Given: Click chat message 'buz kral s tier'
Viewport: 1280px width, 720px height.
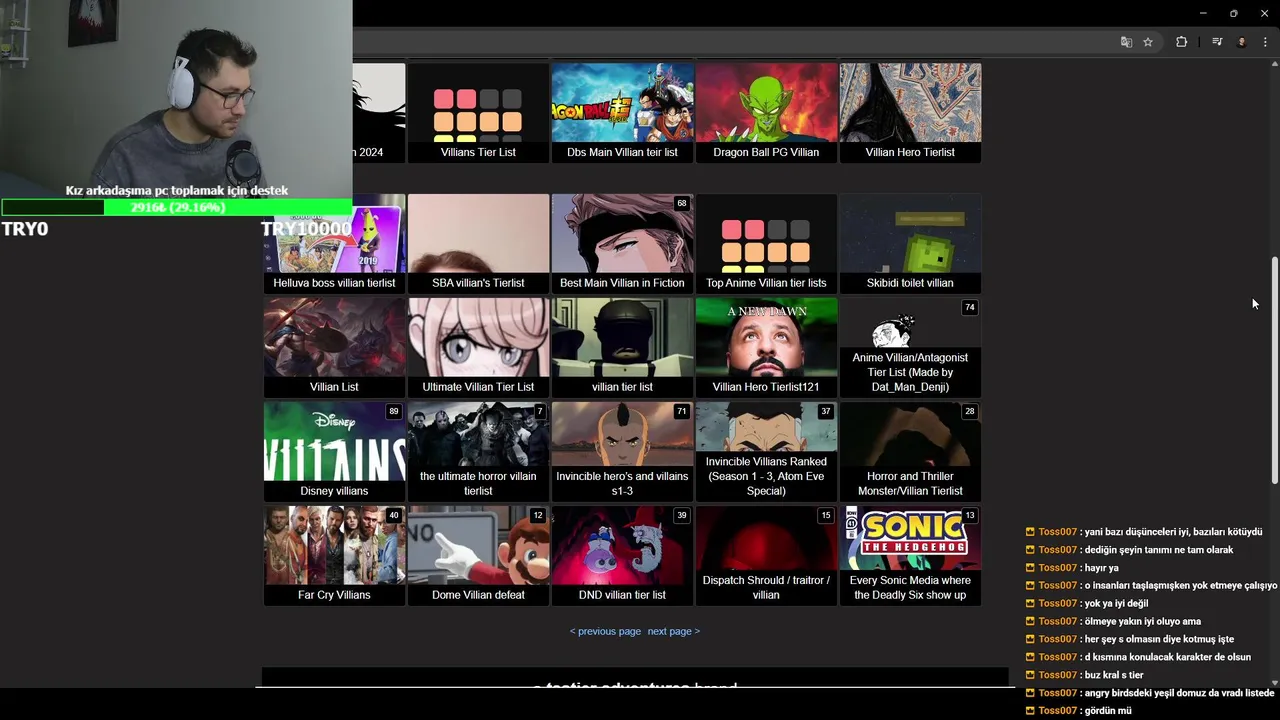Looking at the screenshot, I should pyautogui.click(x=1113, y=675).
